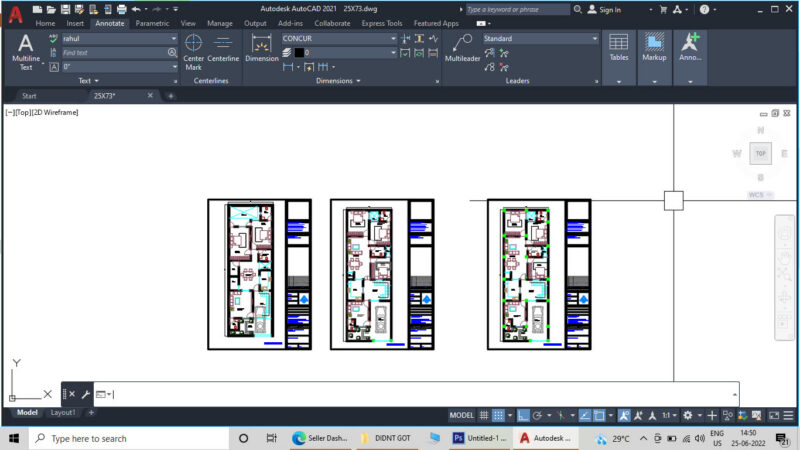This screenshot has width=800, height=450.
Task: Open the Help question mark icon
Action: pyautogui.click(x=704, y=9)
